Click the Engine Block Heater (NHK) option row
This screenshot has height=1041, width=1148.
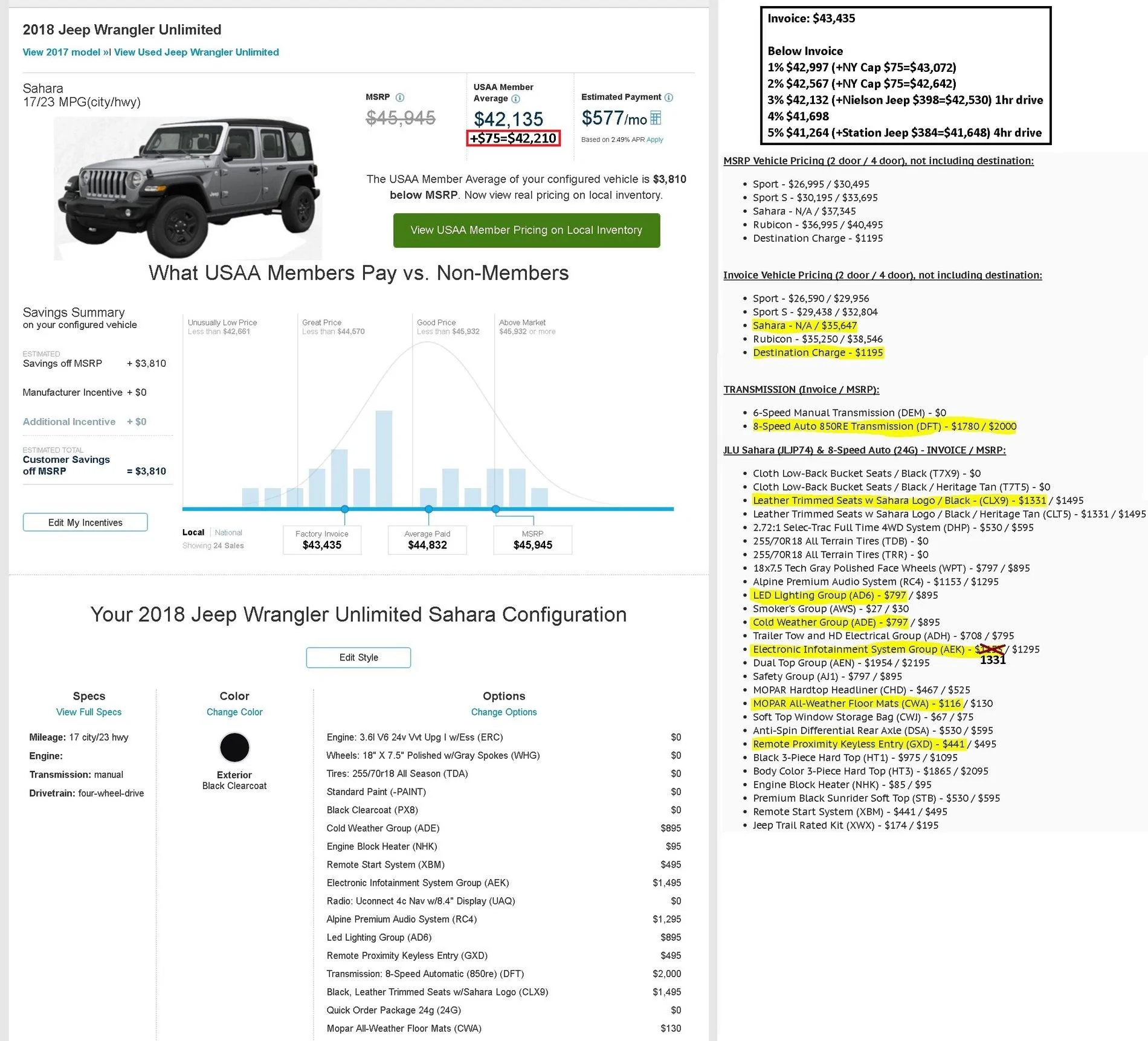tap(503, 846)
